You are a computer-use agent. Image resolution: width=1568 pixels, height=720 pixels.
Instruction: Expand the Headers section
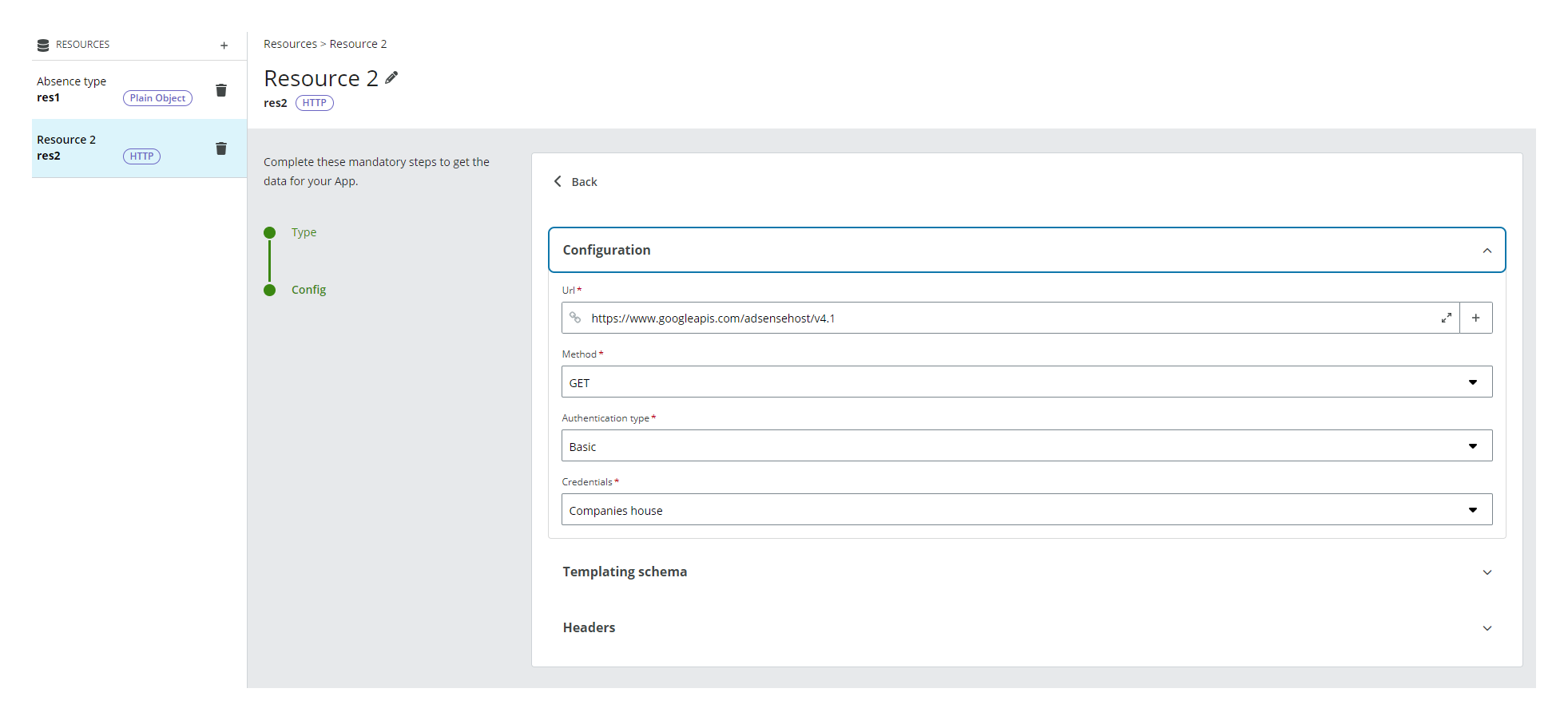(1487, 627)
